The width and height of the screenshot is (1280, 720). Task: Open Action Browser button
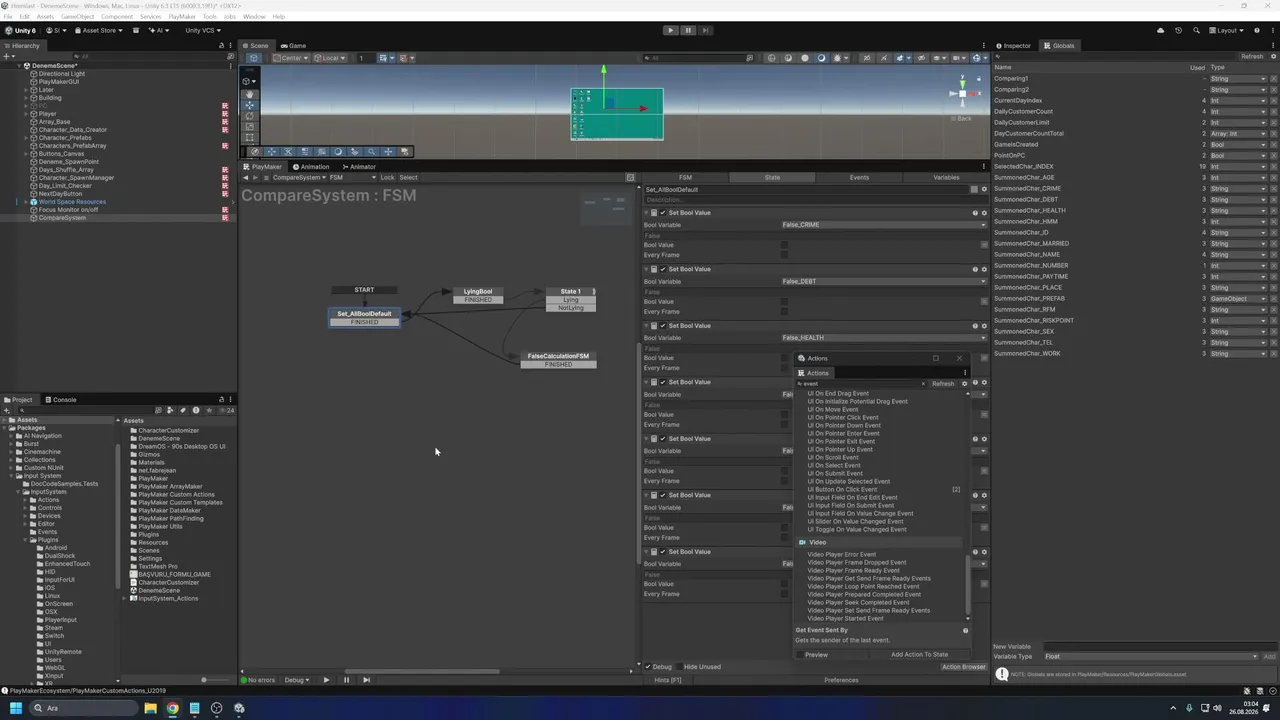[963, 667]
